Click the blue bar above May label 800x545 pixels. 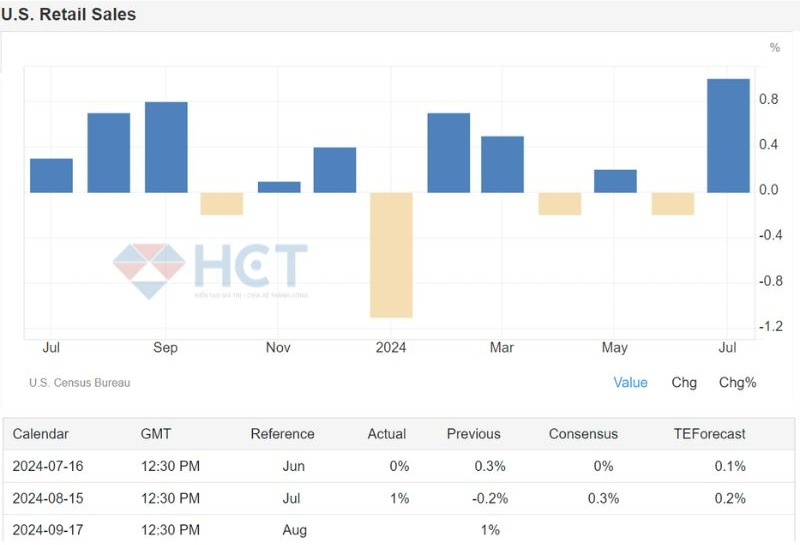pos(615,181)
